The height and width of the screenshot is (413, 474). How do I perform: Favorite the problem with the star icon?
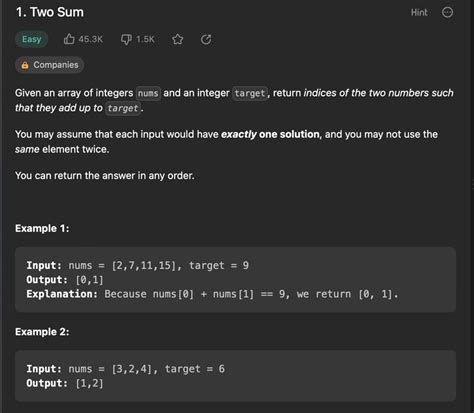point(178,39)
